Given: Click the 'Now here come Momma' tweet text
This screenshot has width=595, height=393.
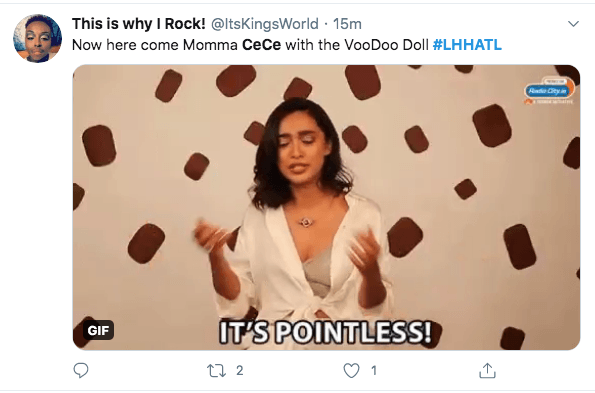Looking at the screenshot, I should coord(155,45).
